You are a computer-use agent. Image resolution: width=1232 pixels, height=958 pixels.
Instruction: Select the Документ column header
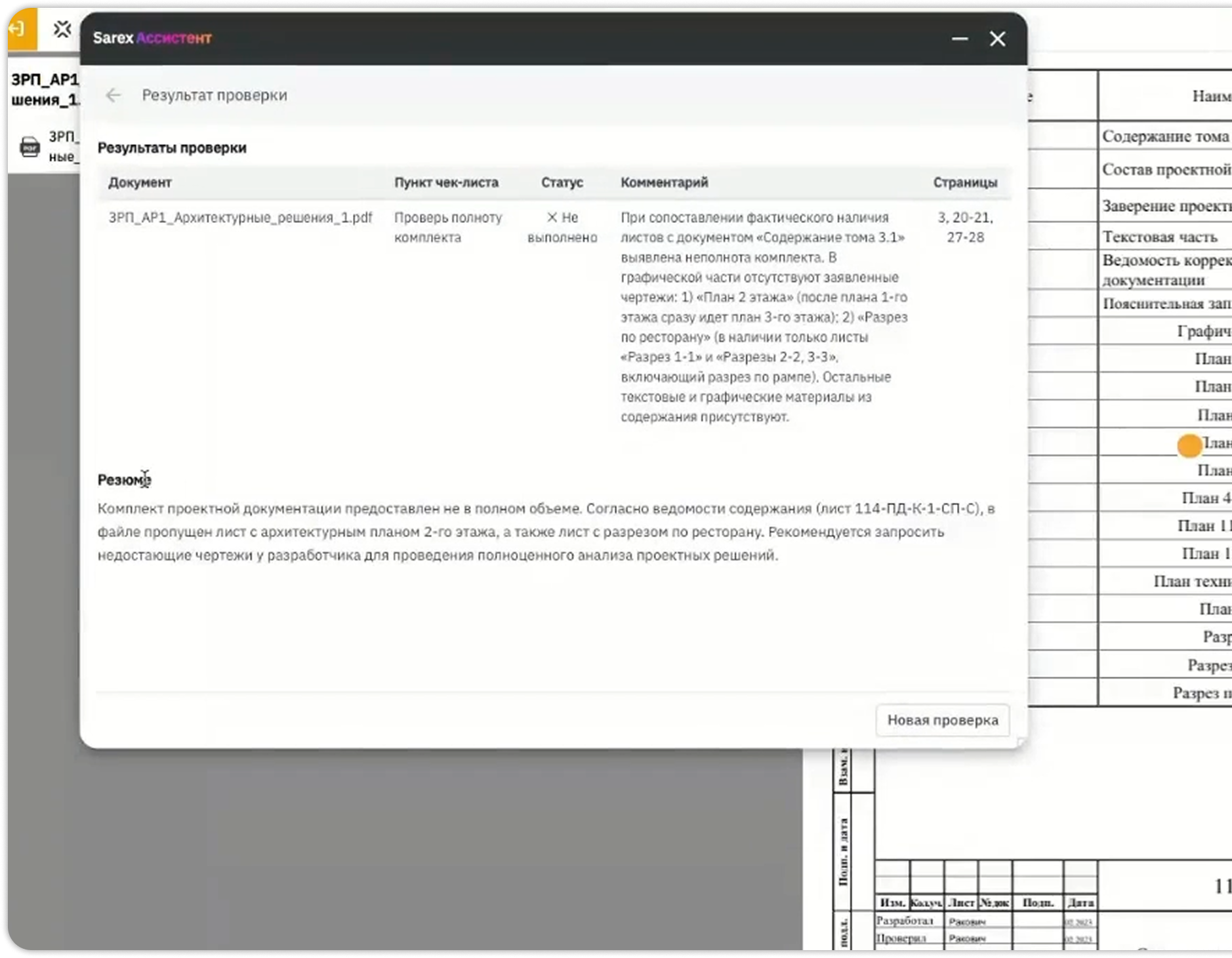pos(140,183)
